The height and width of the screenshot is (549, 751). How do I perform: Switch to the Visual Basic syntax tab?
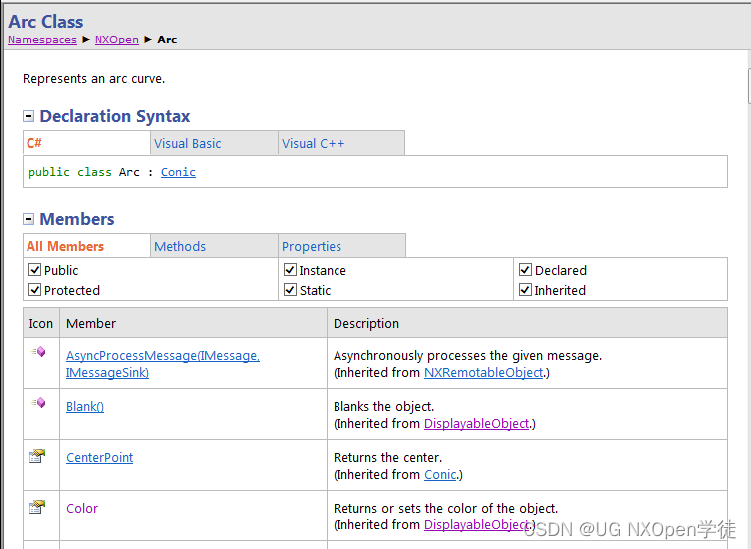188,144
